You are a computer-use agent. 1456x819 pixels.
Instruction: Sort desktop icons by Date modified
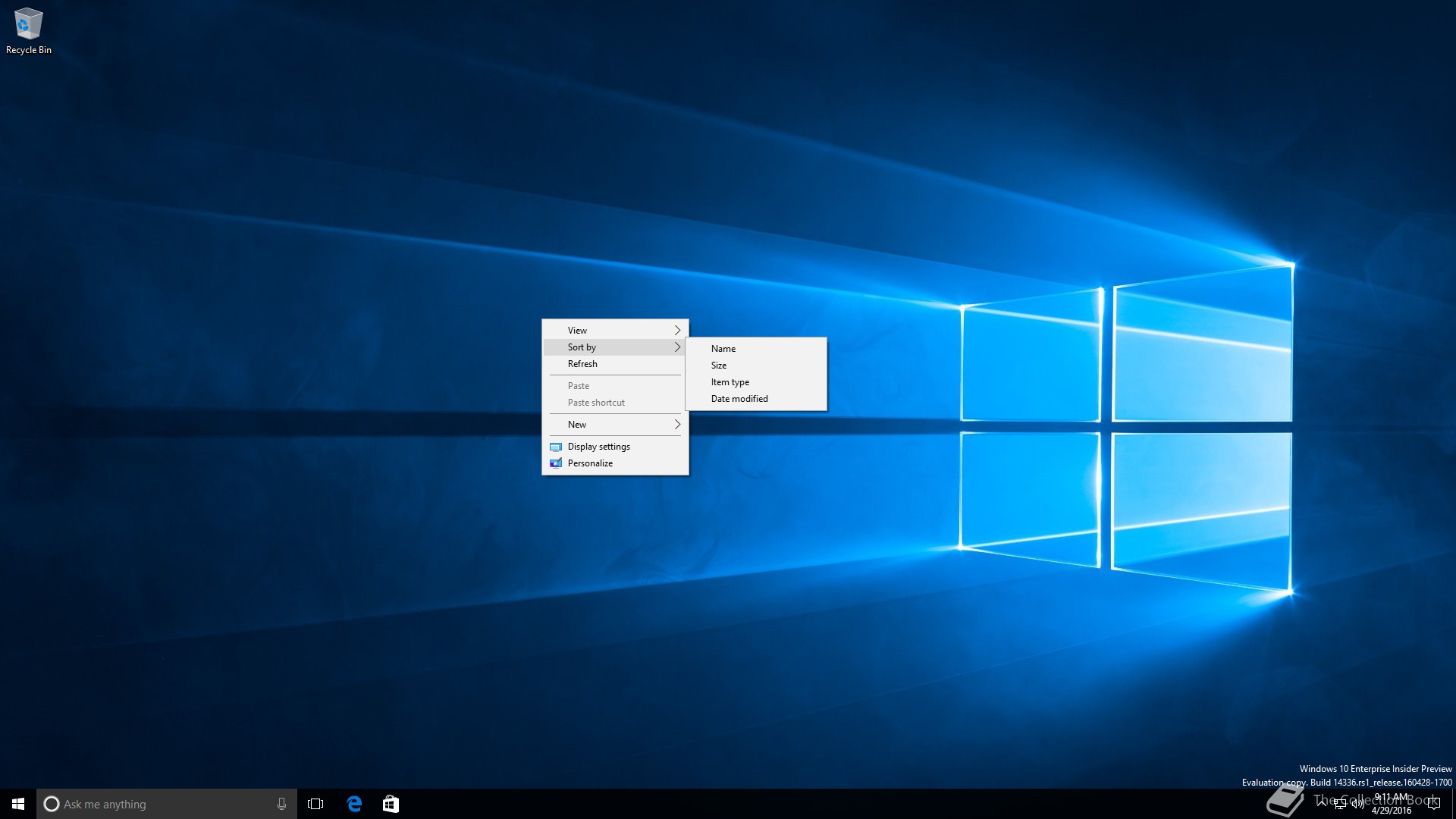point(756,399)
